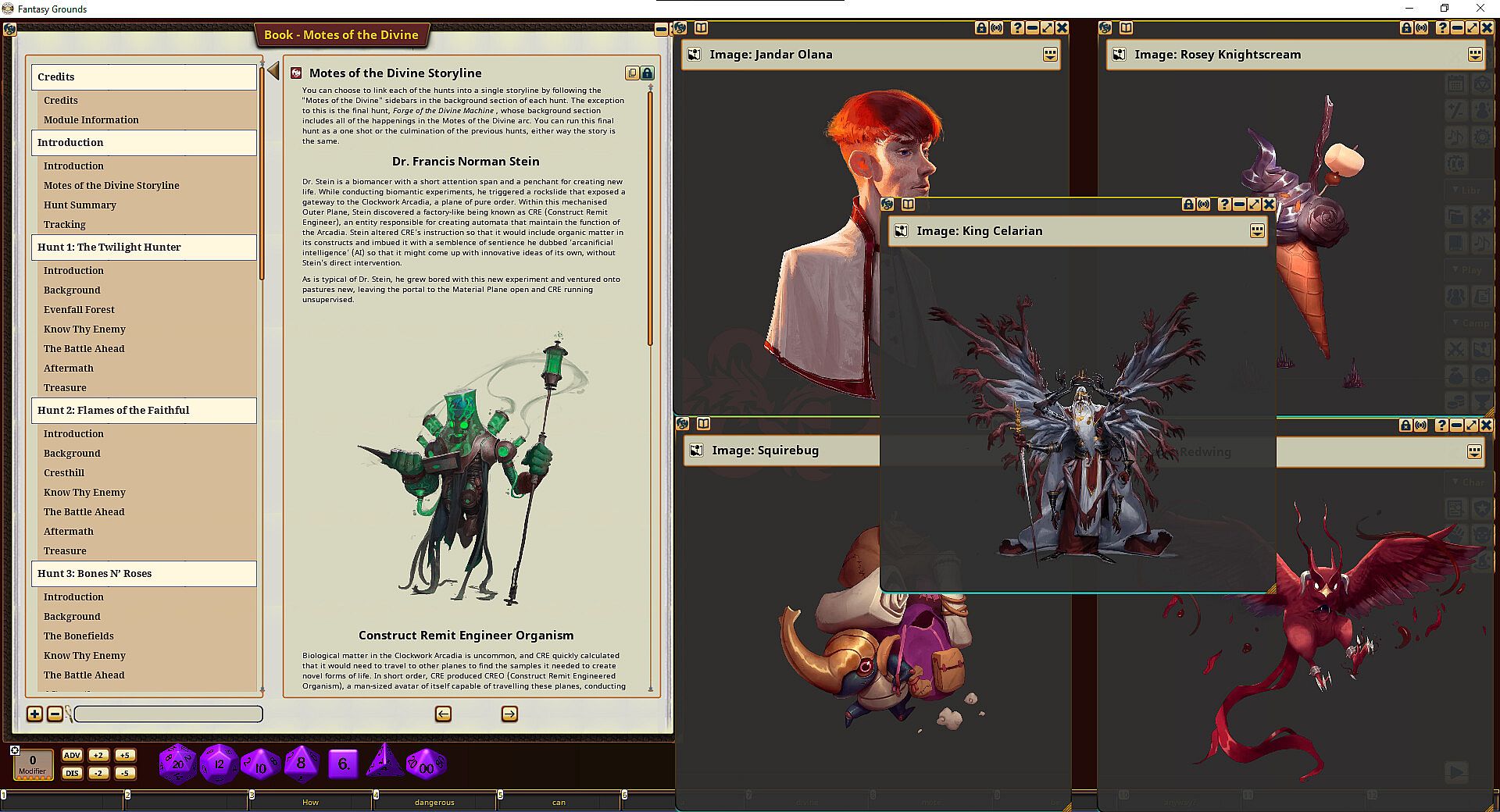Viewport: 1500px width, 812px height.
Task: Click Jandar Olana image link icon
Action: point(694,55)
